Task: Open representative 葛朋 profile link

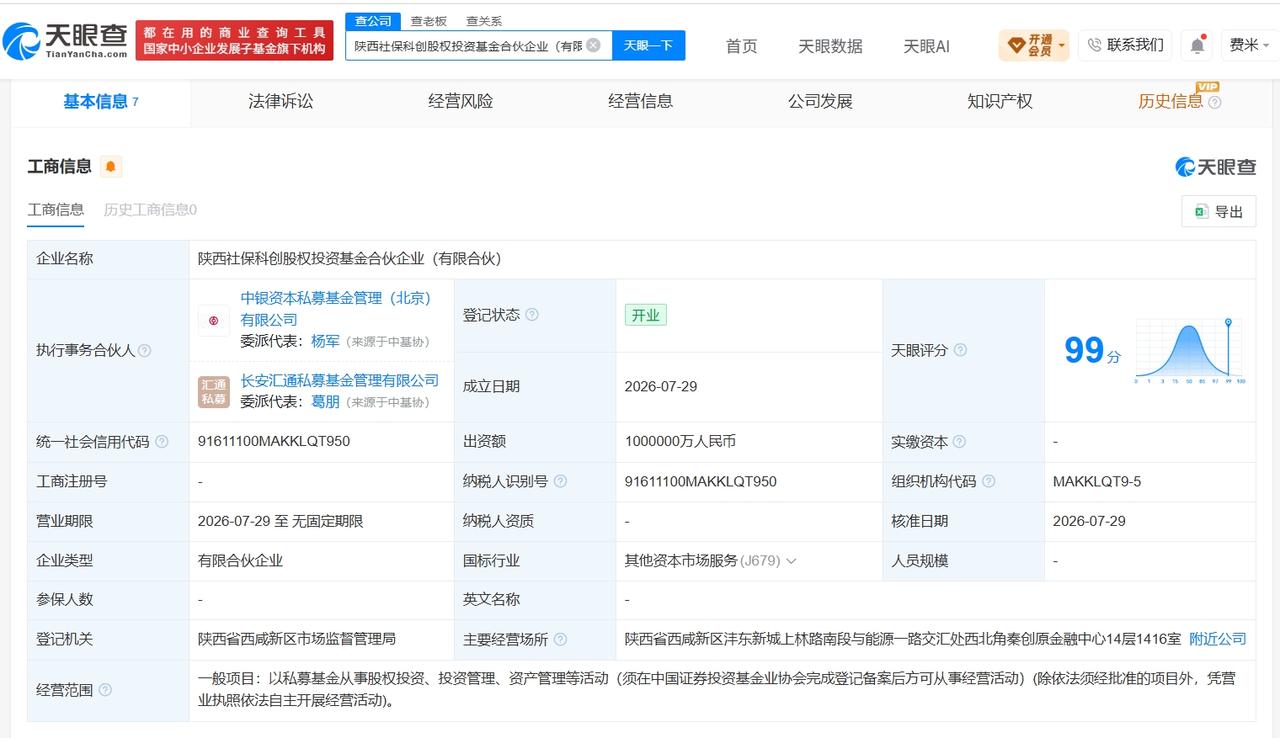Action: tap(325, 402)
